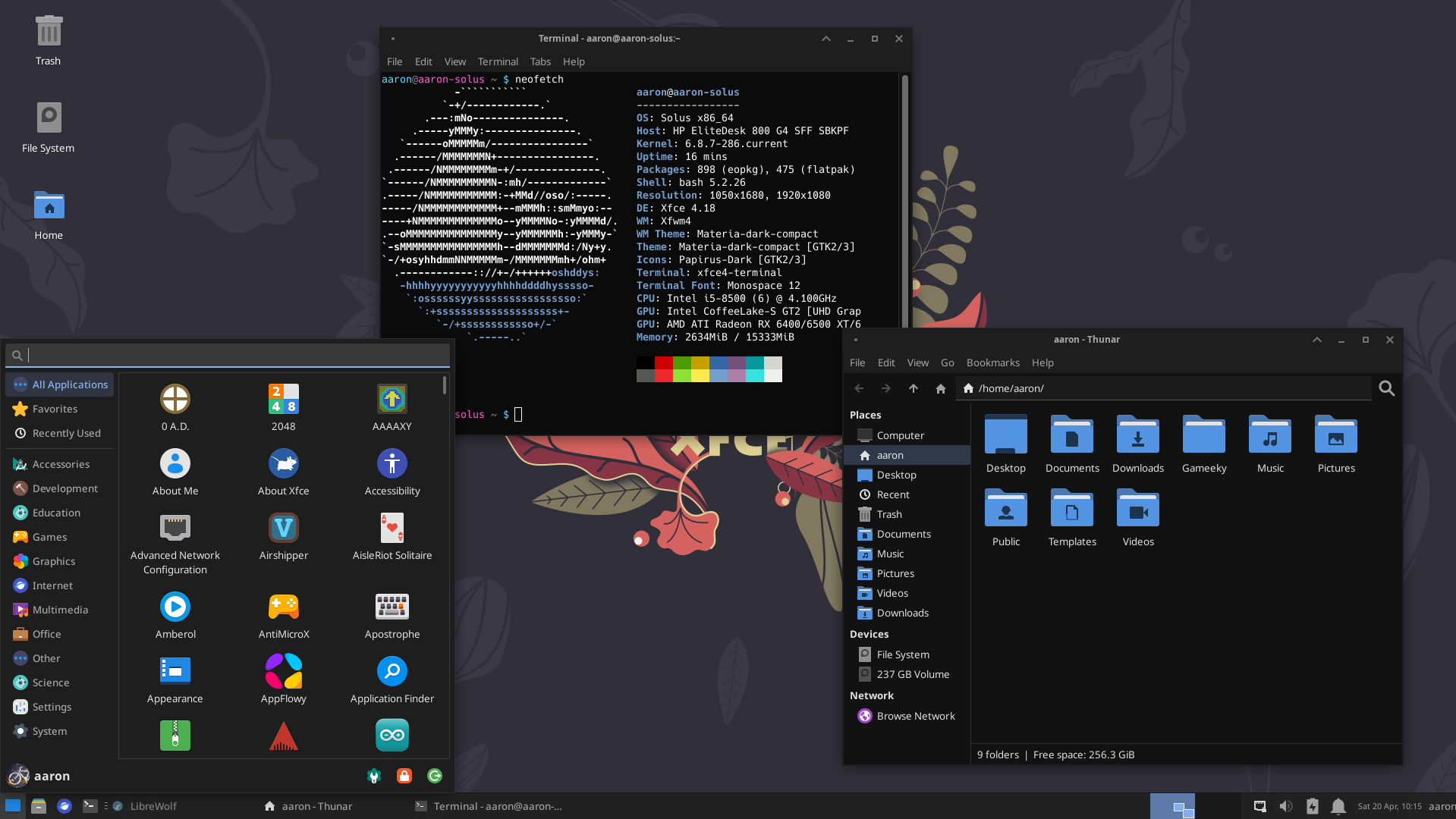The image size is (1456, 819).
Task: Select File System under Thunar Devices
Action: [907, 654]
